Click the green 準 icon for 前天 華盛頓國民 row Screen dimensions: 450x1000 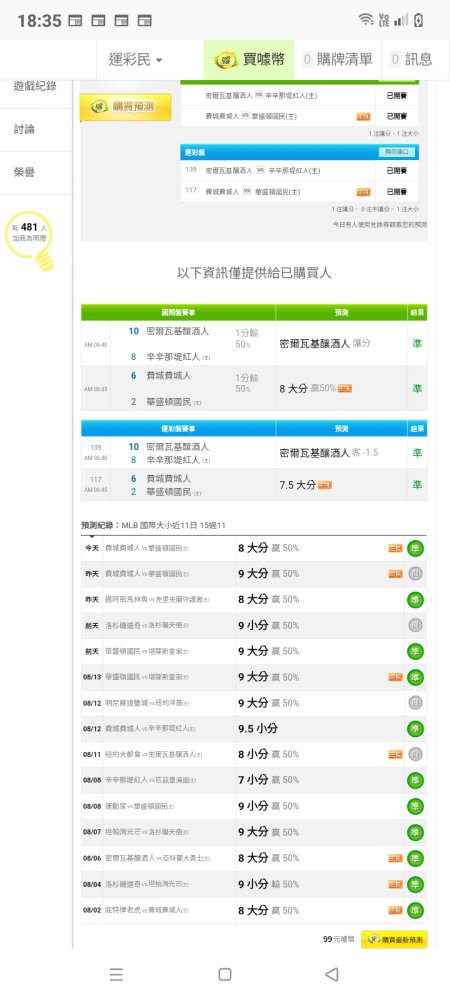coord(416,651)
